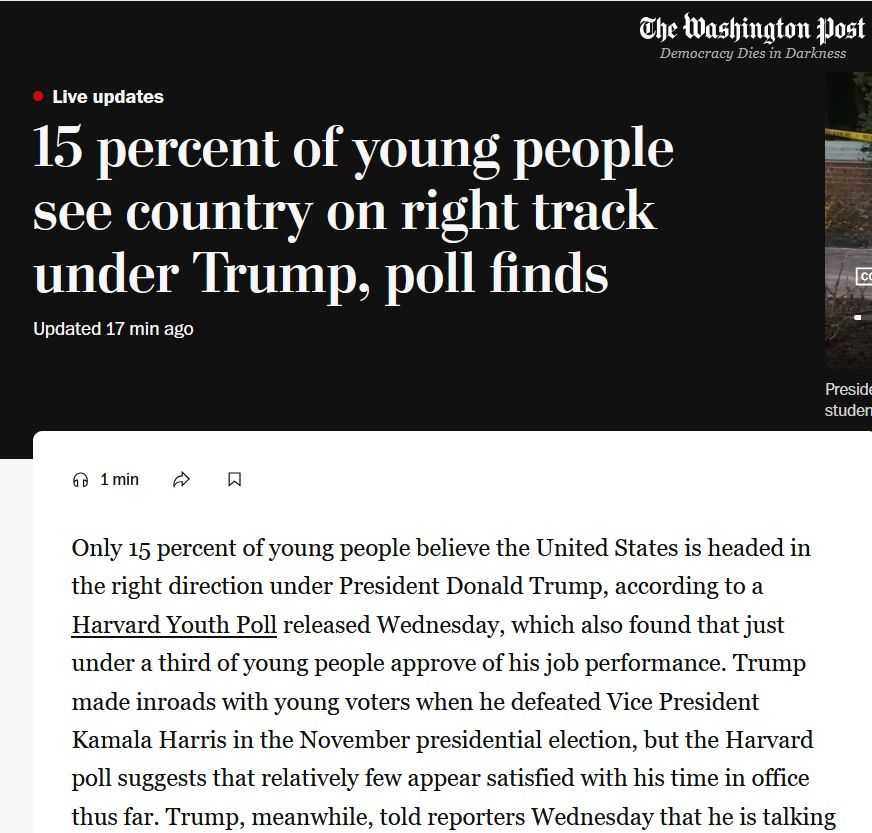Click the share arrow icon
This screenshot has height=833, width=872.
pos(182,479)
